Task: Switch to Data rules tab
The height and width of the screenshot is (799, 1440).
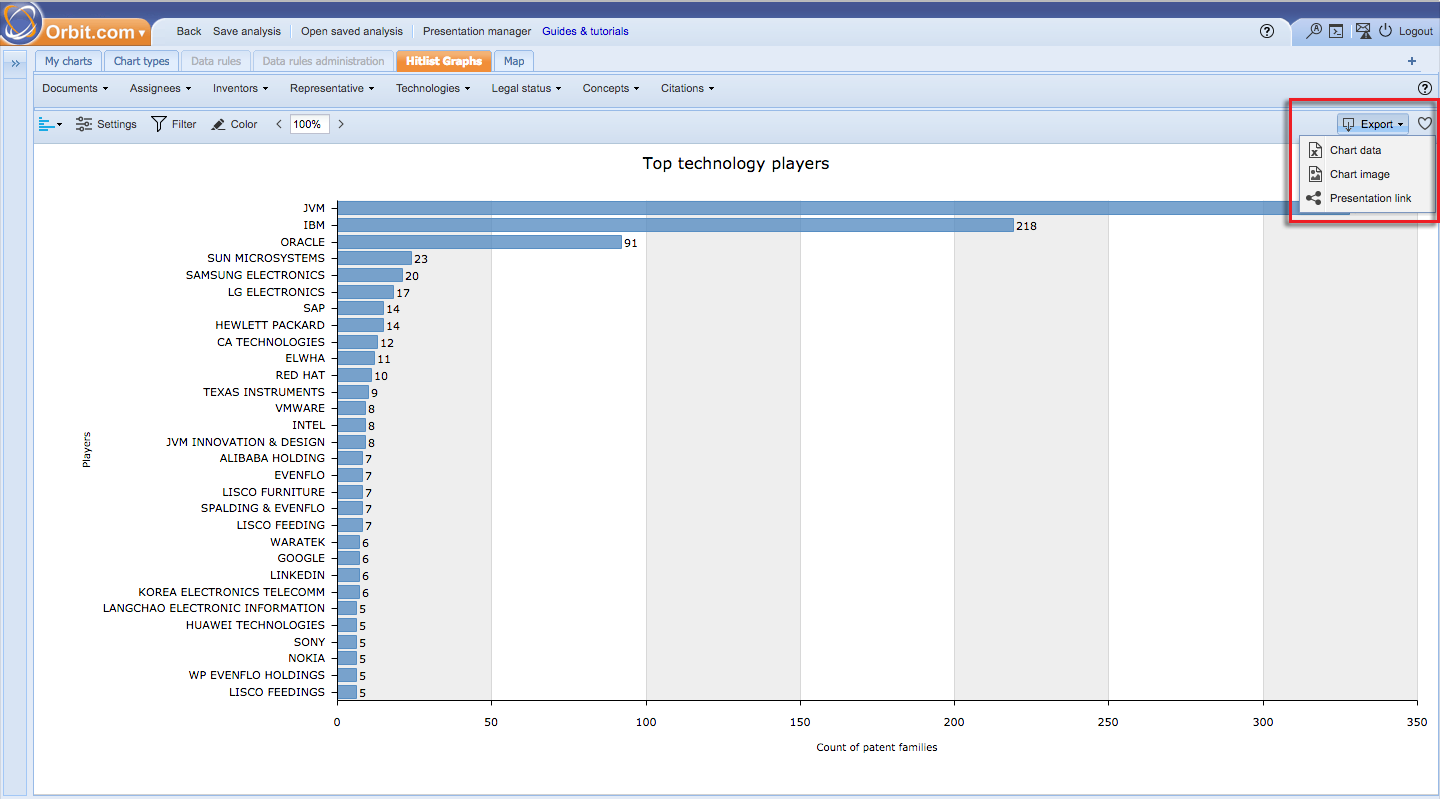Action: (x=216, y=61)
